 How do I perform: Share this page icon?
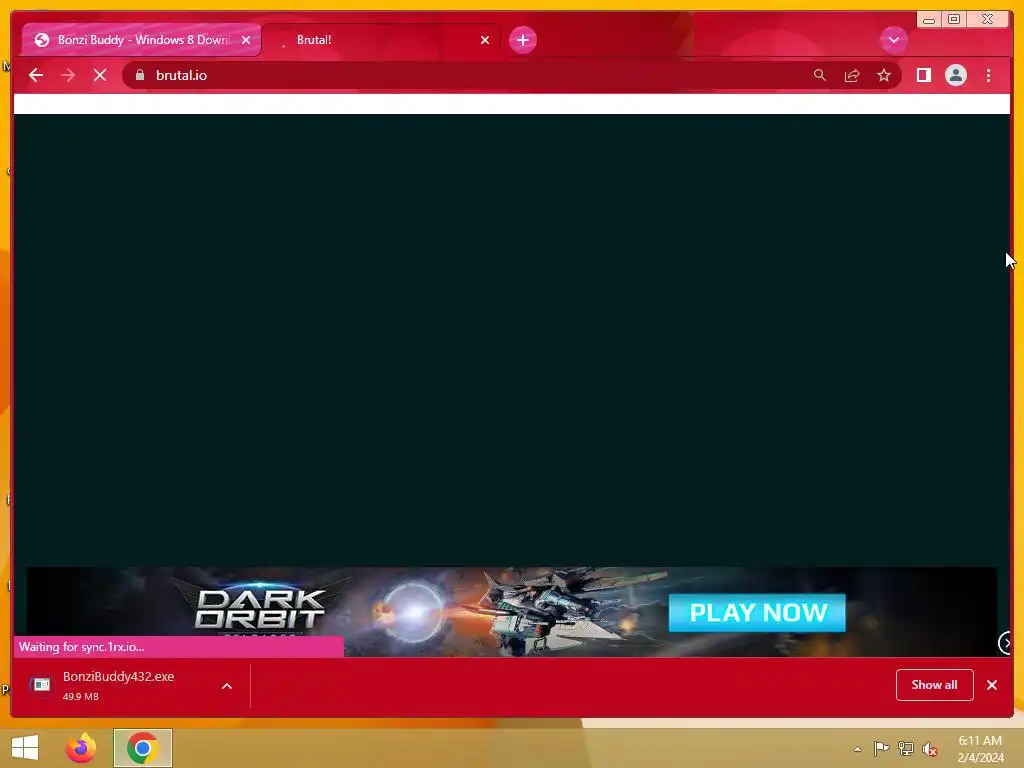pos(852,75)
